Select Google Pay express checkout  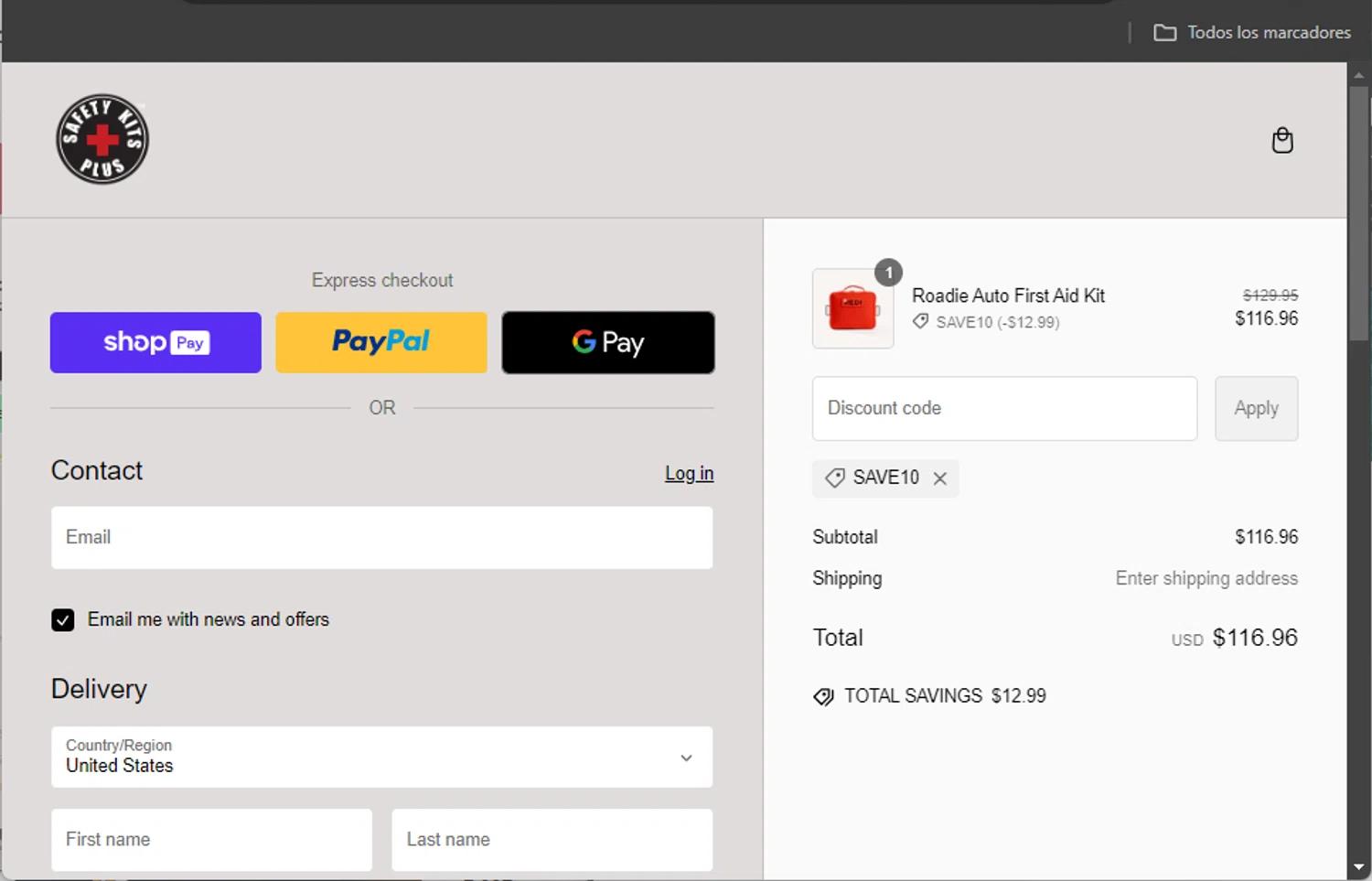pyautogui.click(x=608, y=342)
